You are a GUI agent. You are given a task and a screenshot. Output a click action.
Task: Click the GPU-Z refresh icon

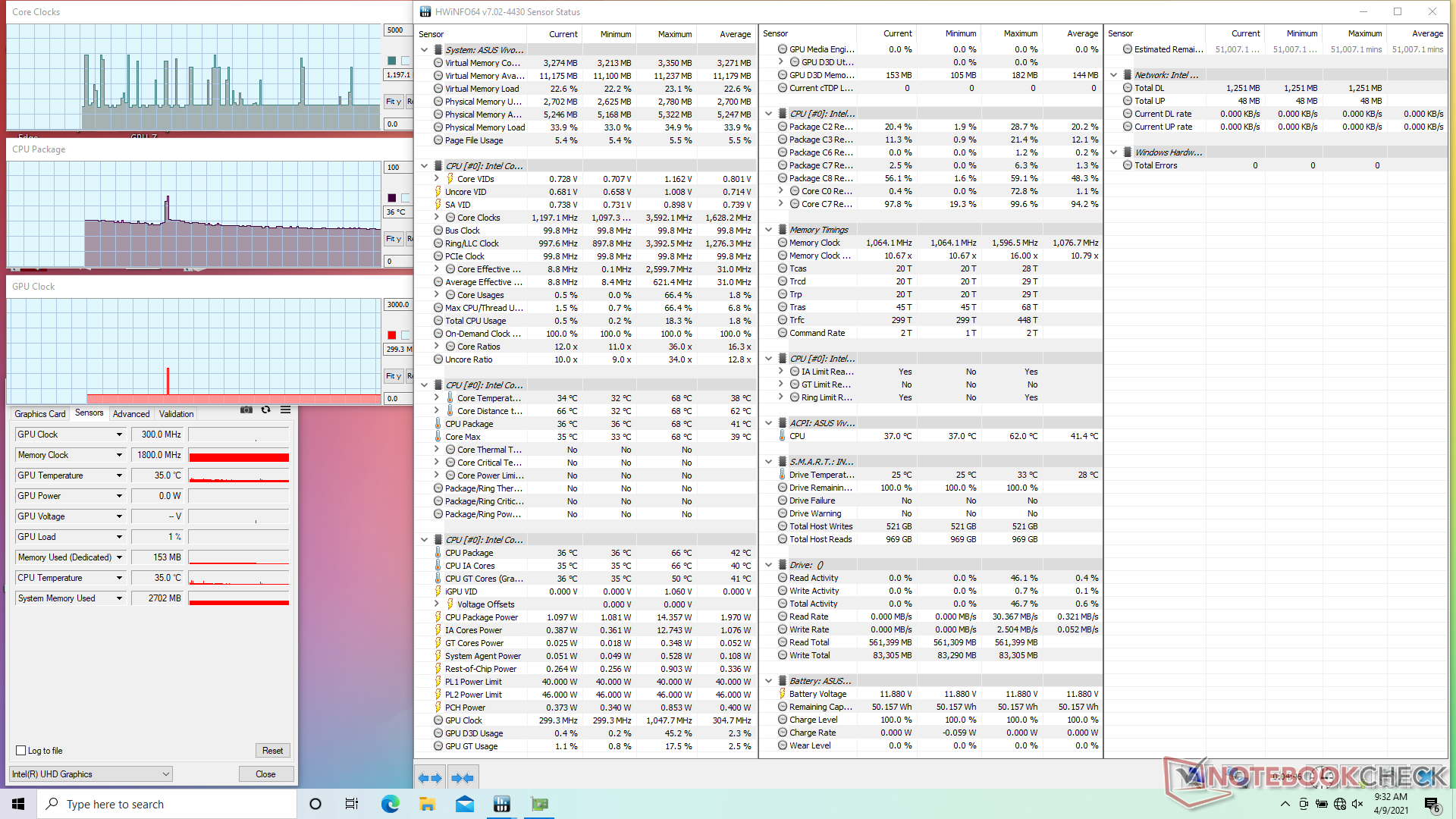pyautogui.click(x=265, y=409)
